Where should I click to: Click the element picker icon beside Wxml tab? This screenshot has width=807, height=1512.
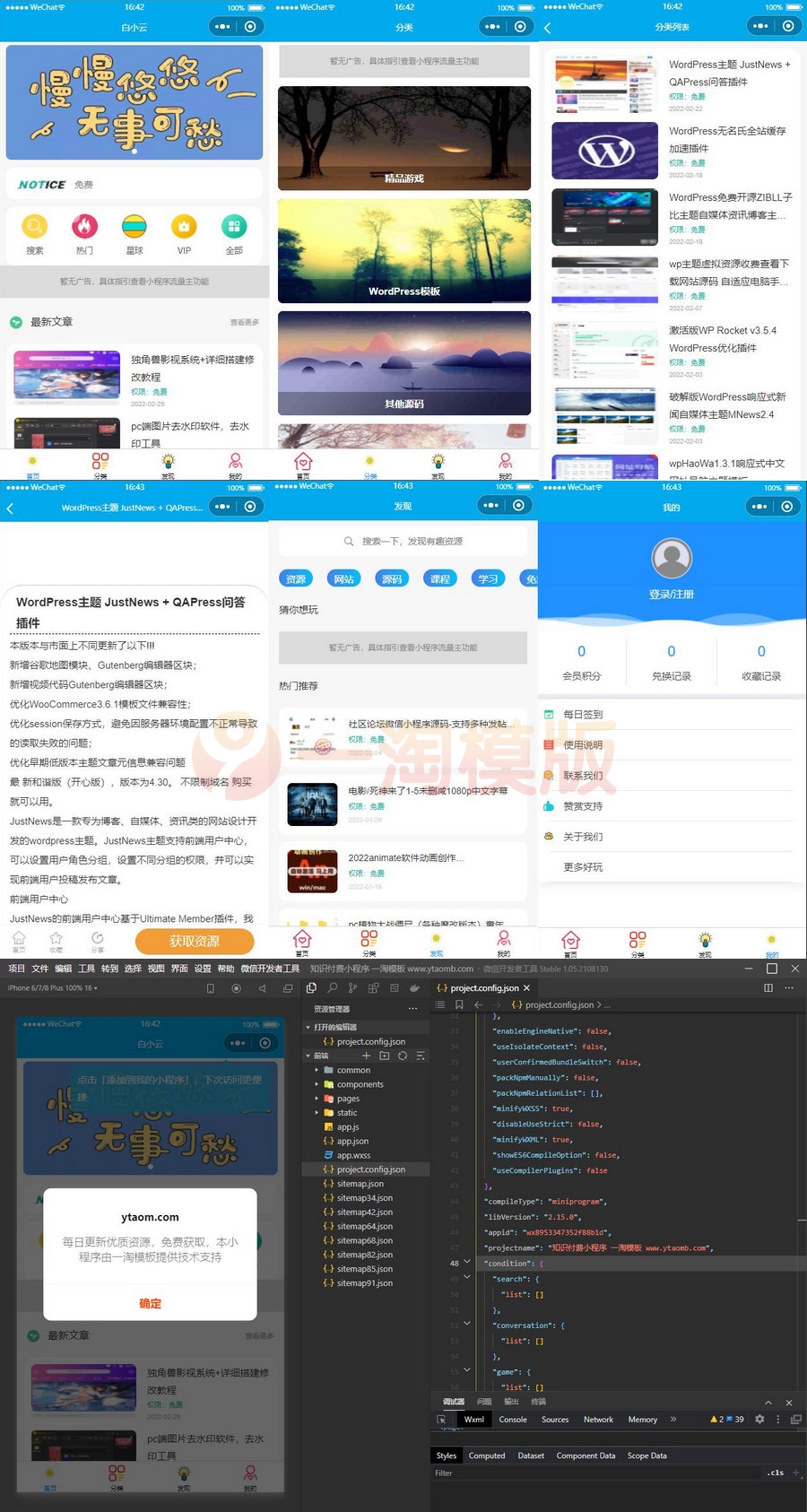point(441,1420)
